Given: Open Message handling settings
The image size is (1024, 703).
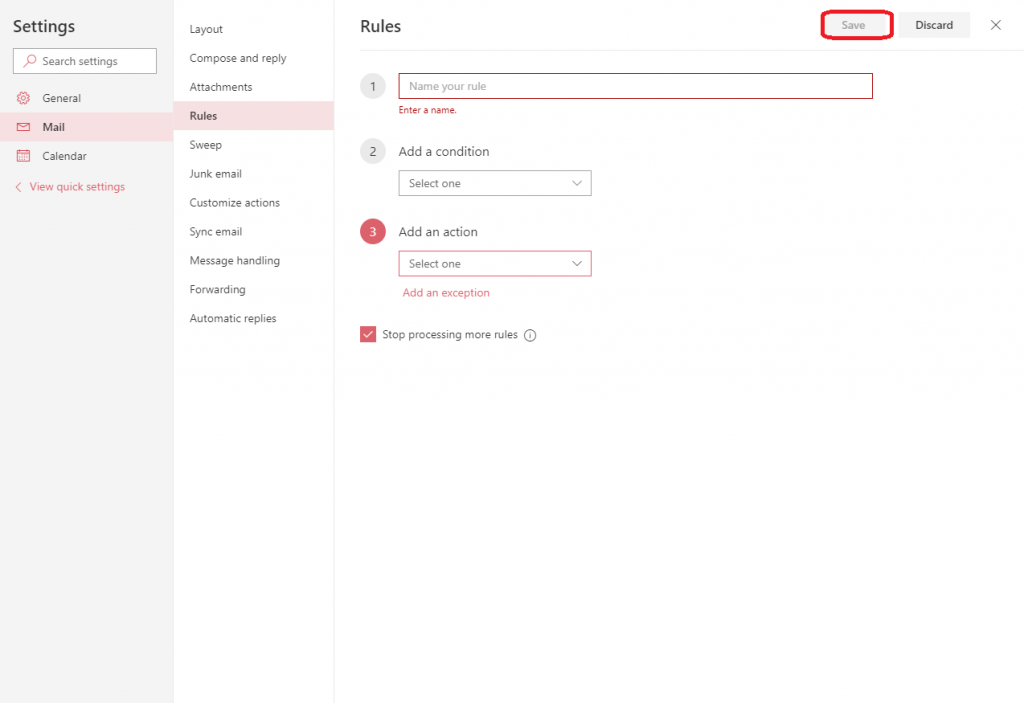Looking at the screenshot, I should [253, 260].
